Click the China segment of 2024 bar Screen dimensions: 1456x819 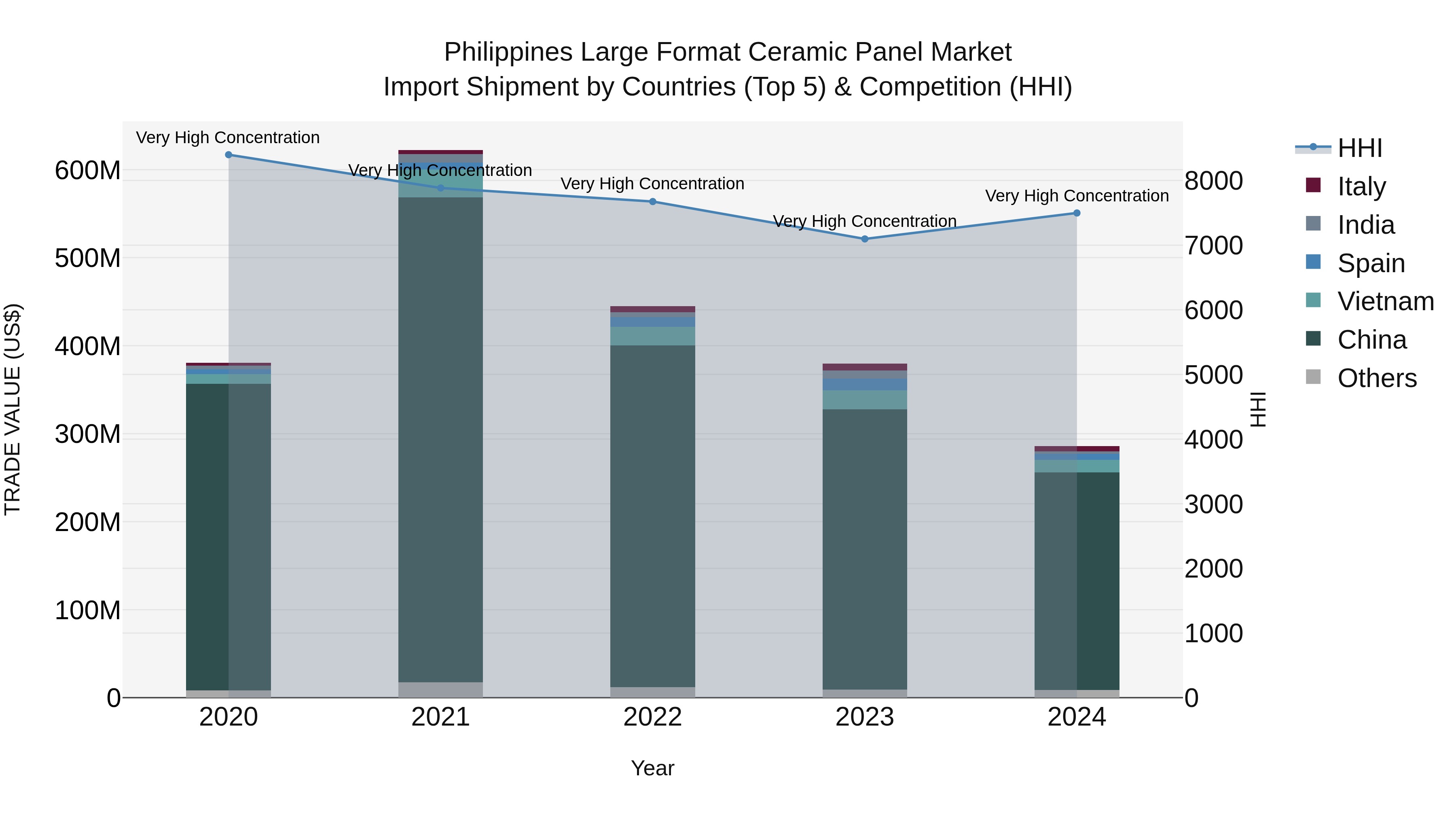tap(1077, 581)
